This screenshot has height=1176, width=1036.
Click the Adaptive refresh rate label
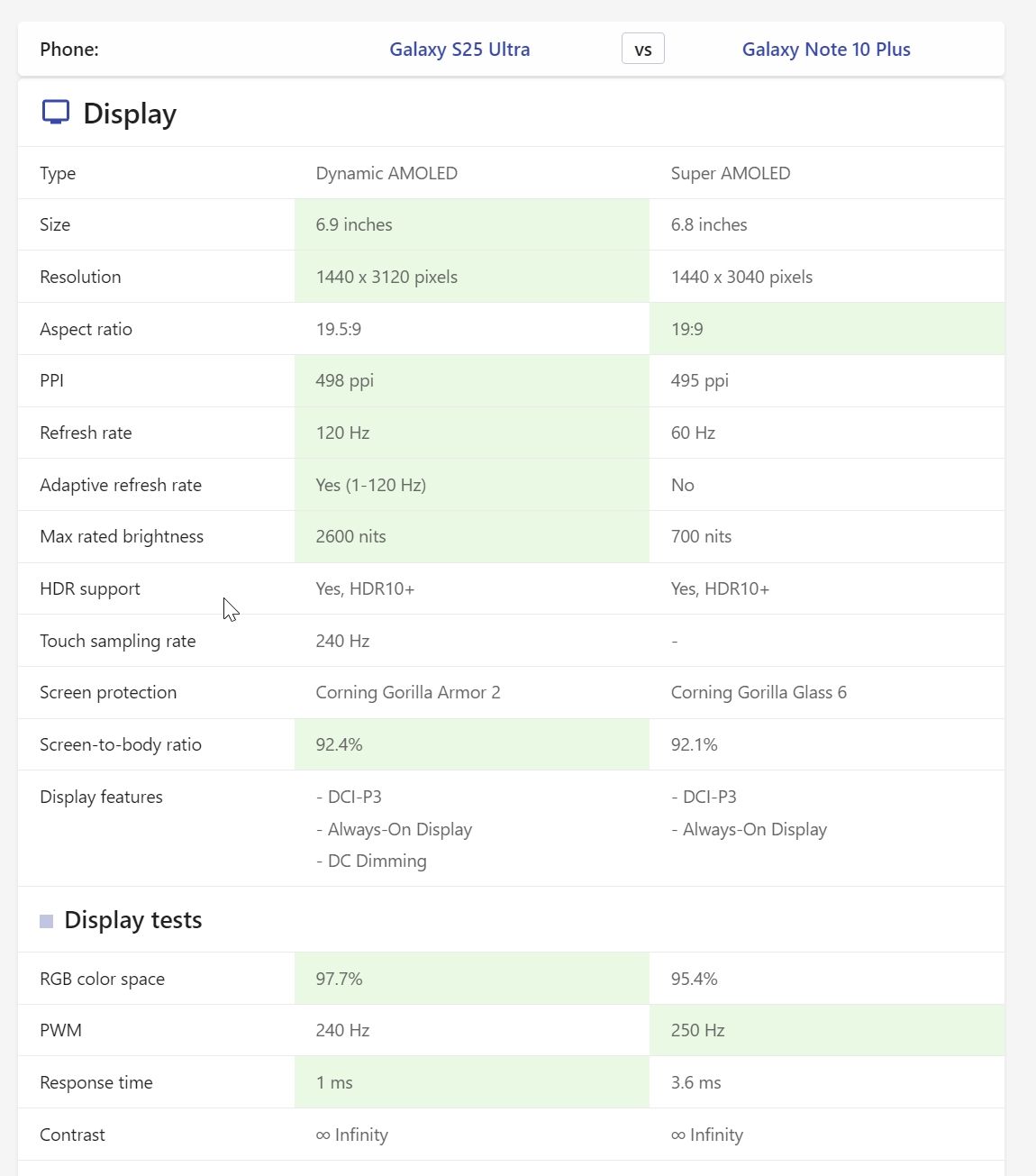coord(121,485)
